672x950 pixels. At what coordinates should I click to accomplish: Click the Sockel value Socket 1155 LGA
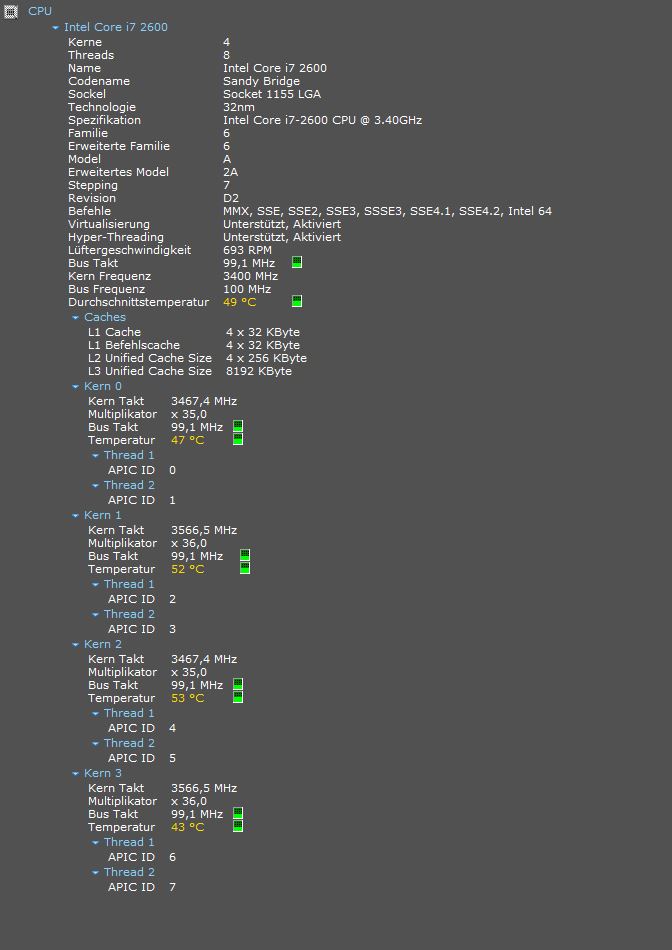click(x=272, y=94)
